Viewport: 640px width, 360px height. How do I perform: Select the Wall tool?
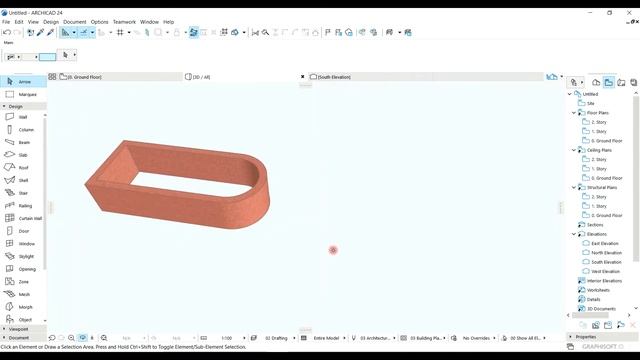pos(22,117)
